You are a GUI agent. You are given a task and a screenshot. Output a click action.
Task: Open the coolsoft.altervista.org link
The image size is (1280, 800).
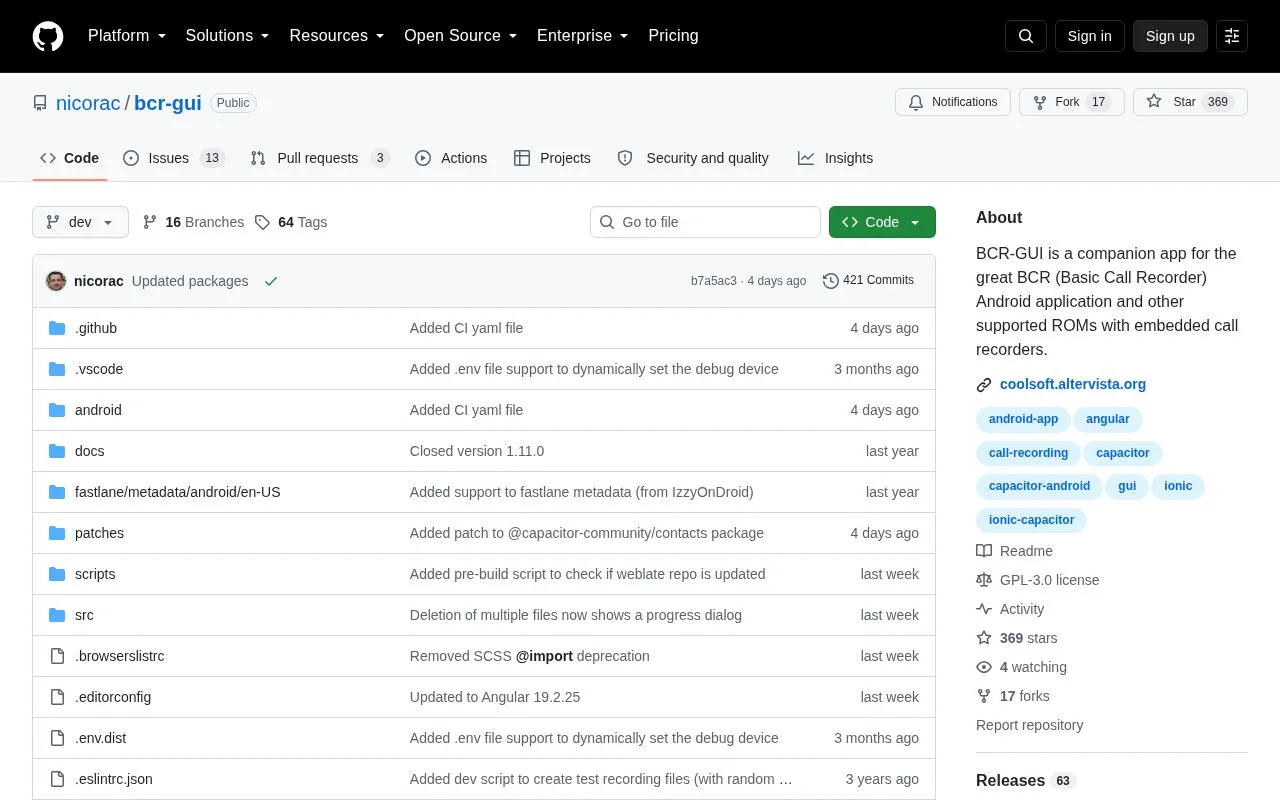tap(1073, 384)
